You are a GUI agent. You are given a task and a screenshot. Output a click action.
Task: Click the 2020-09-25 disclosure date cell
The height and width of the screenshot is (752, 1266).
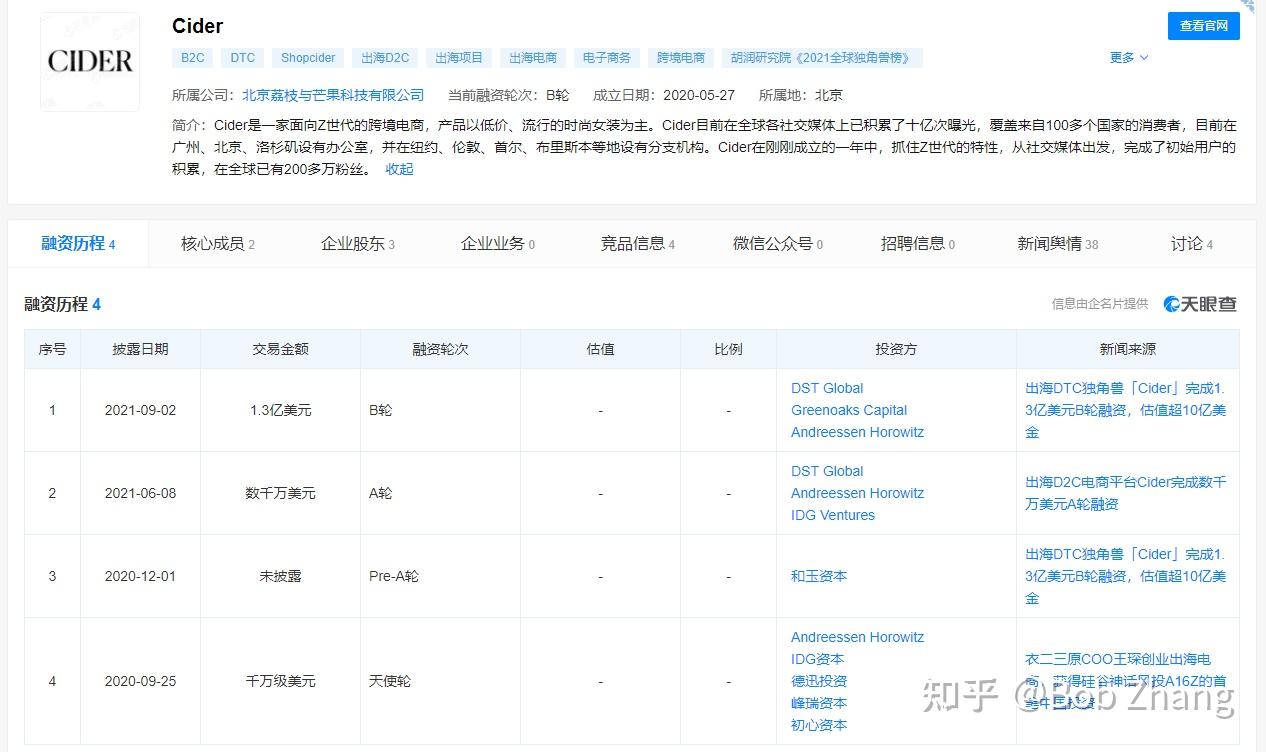tap(140, 681)
